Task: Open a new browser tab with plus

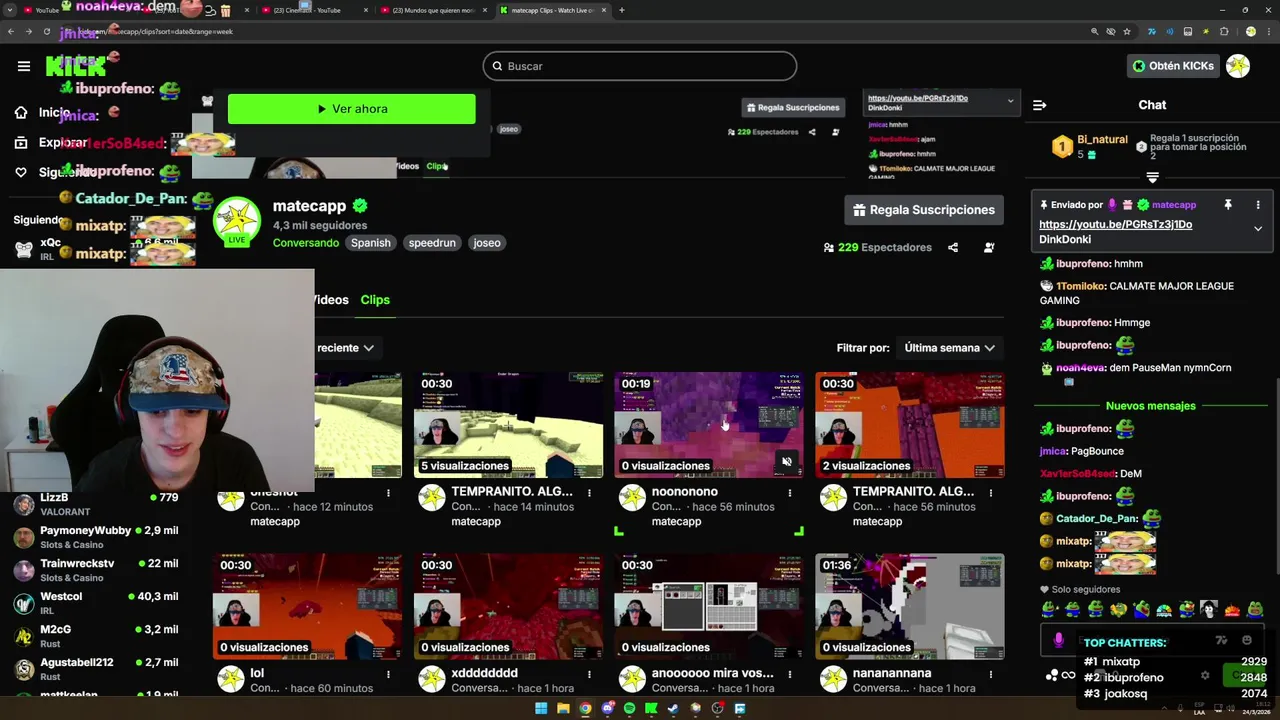Action: pos(621,10)
